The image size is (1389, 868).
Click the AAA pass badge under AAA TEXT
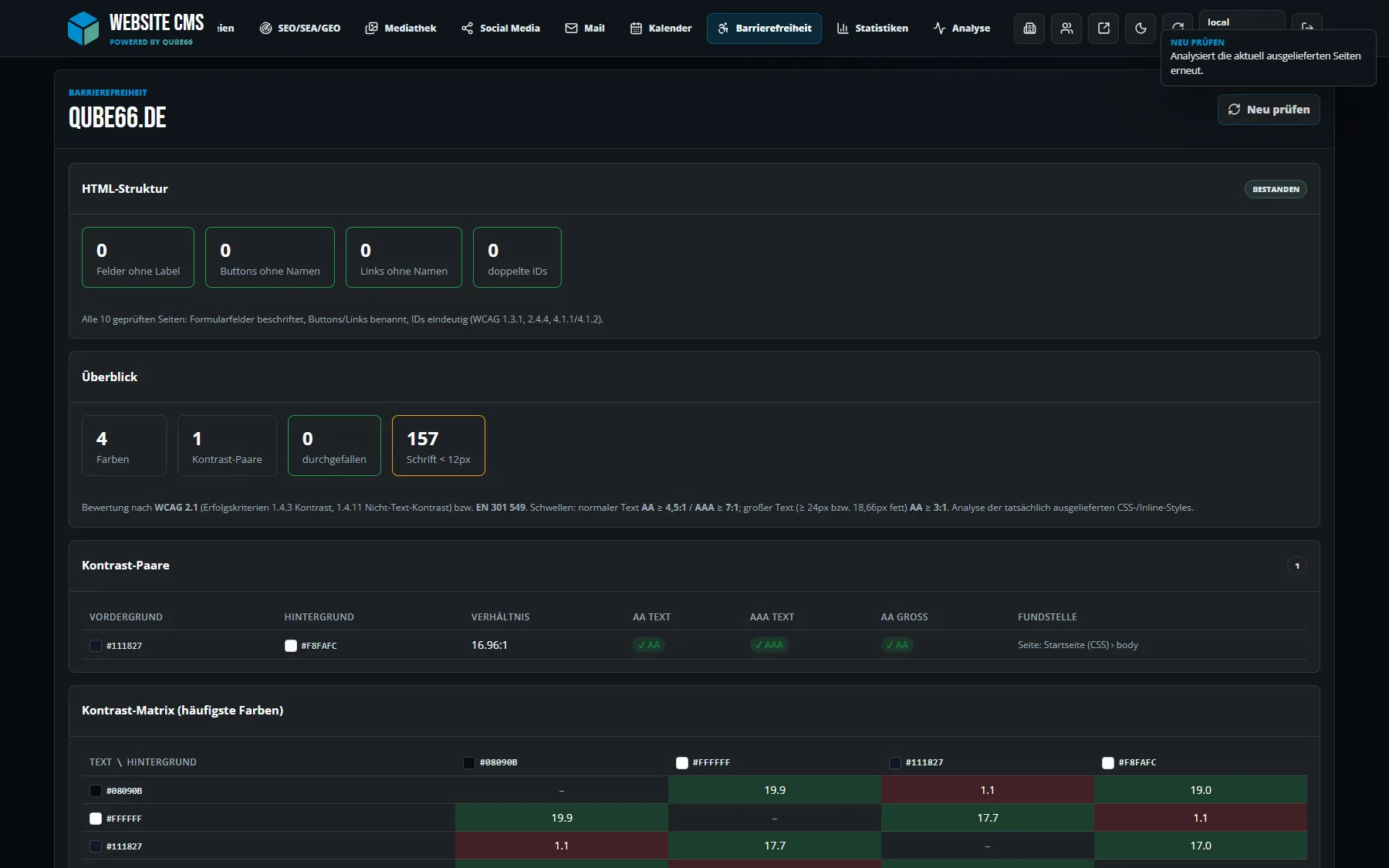pos(769,645)
